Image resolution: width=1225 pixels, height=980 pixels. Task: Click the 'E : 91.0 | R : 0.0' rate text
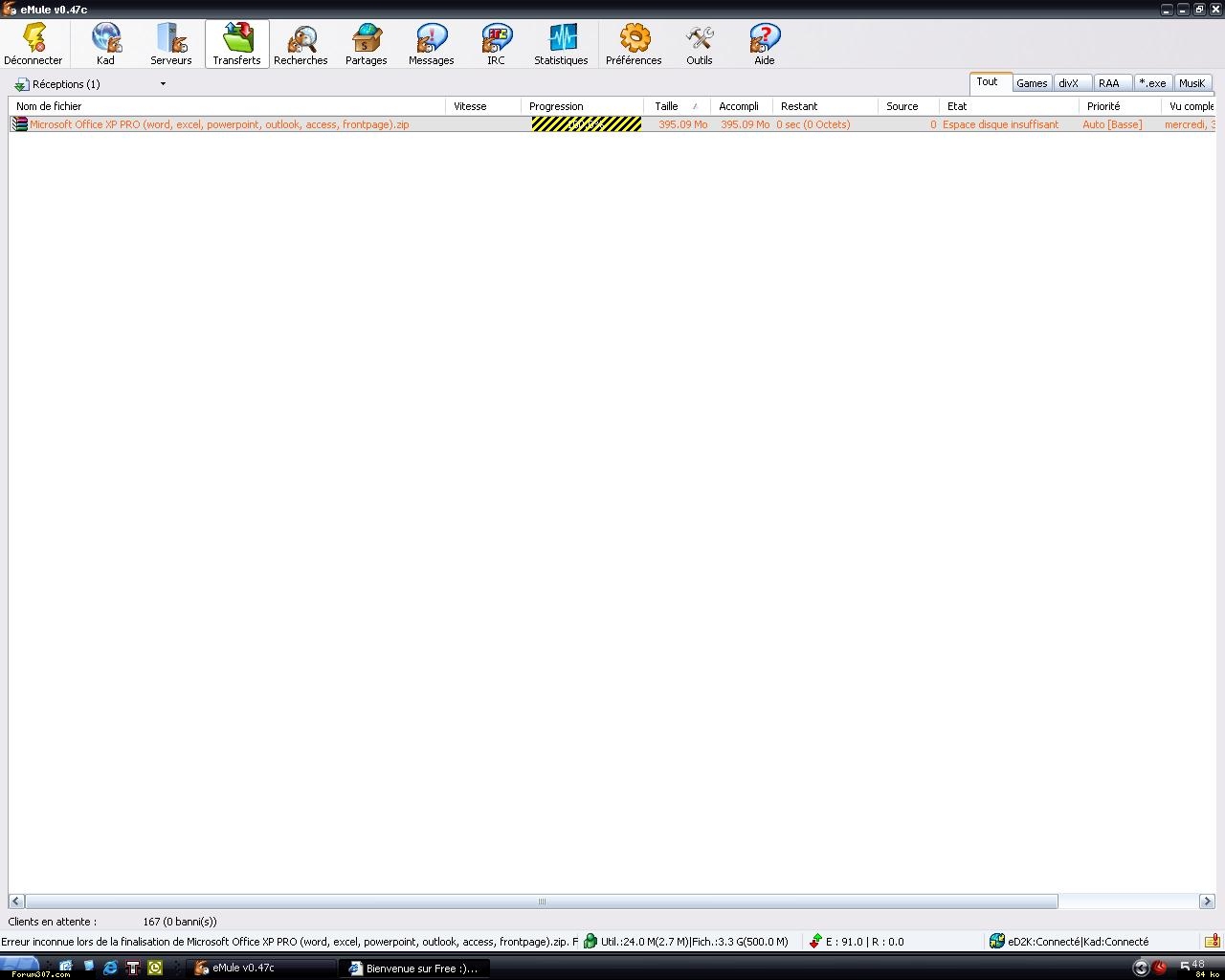click(865, 942)
